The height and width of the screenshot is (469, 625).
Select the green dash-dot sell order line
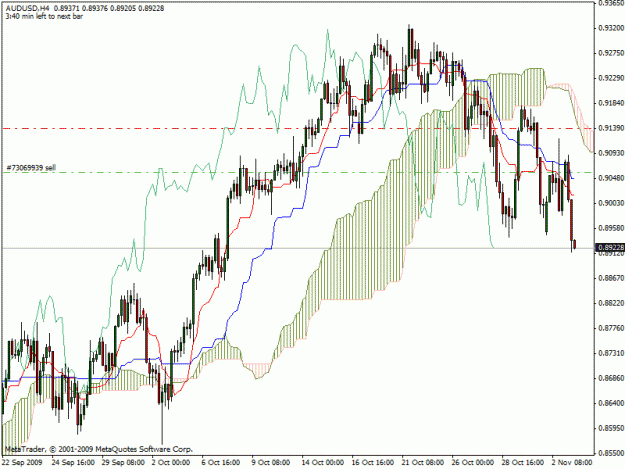(298, 173)
